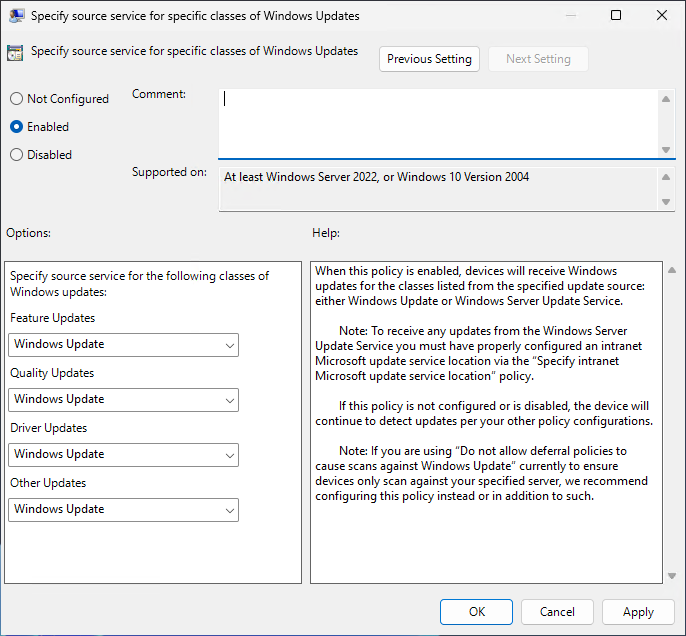686x636 pixels.
Task: Open the Other Updates source dropdown
Action: (x=123, y=510)
